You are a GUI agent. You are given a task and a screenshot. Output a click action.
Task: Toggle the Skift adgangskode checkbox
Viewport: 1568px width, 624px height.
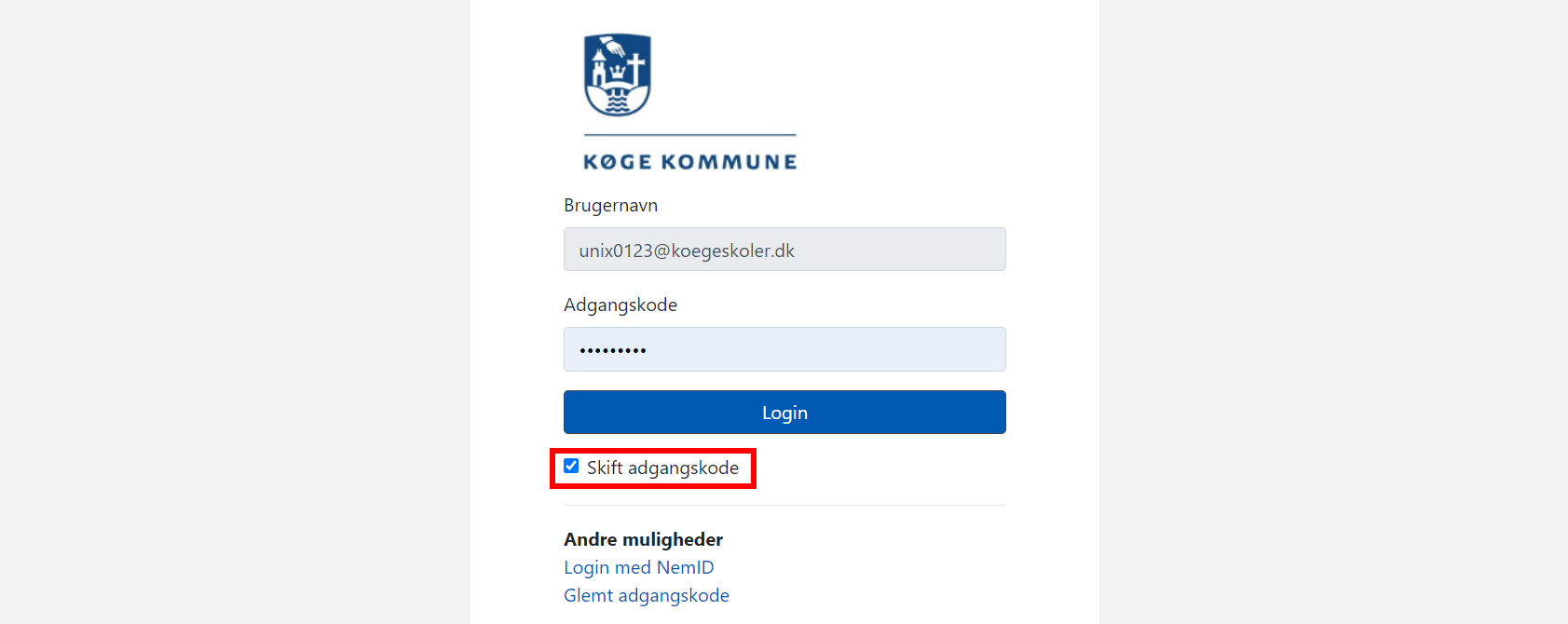(571, 466)
